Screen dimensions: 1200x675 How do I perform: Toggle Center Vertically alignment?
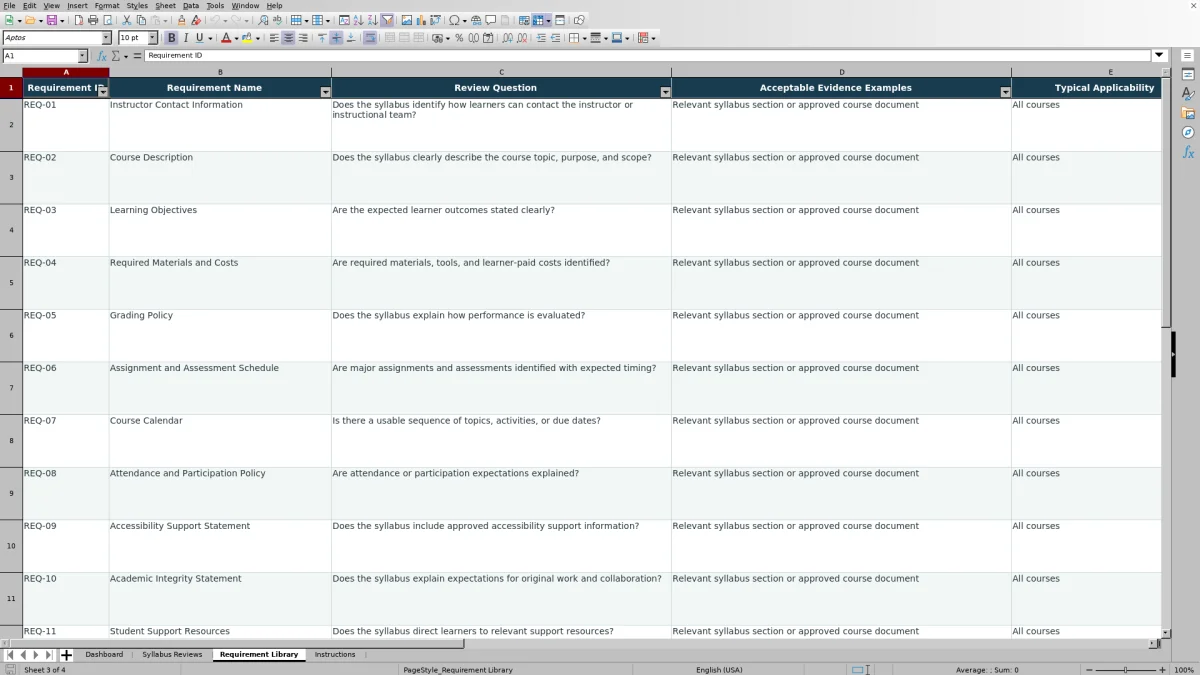[336, 38]
